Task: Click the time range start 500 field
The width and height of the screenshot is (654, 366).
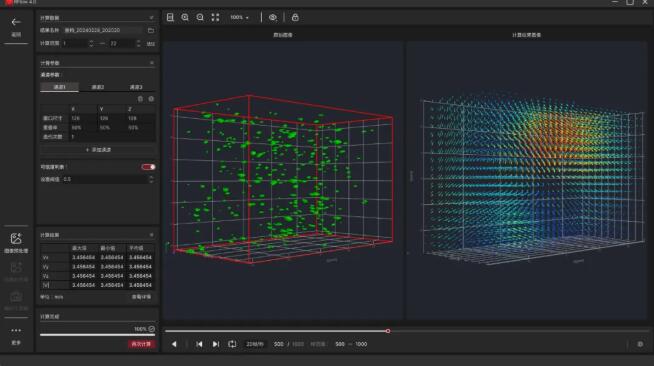Action: (x=340, y=344)
